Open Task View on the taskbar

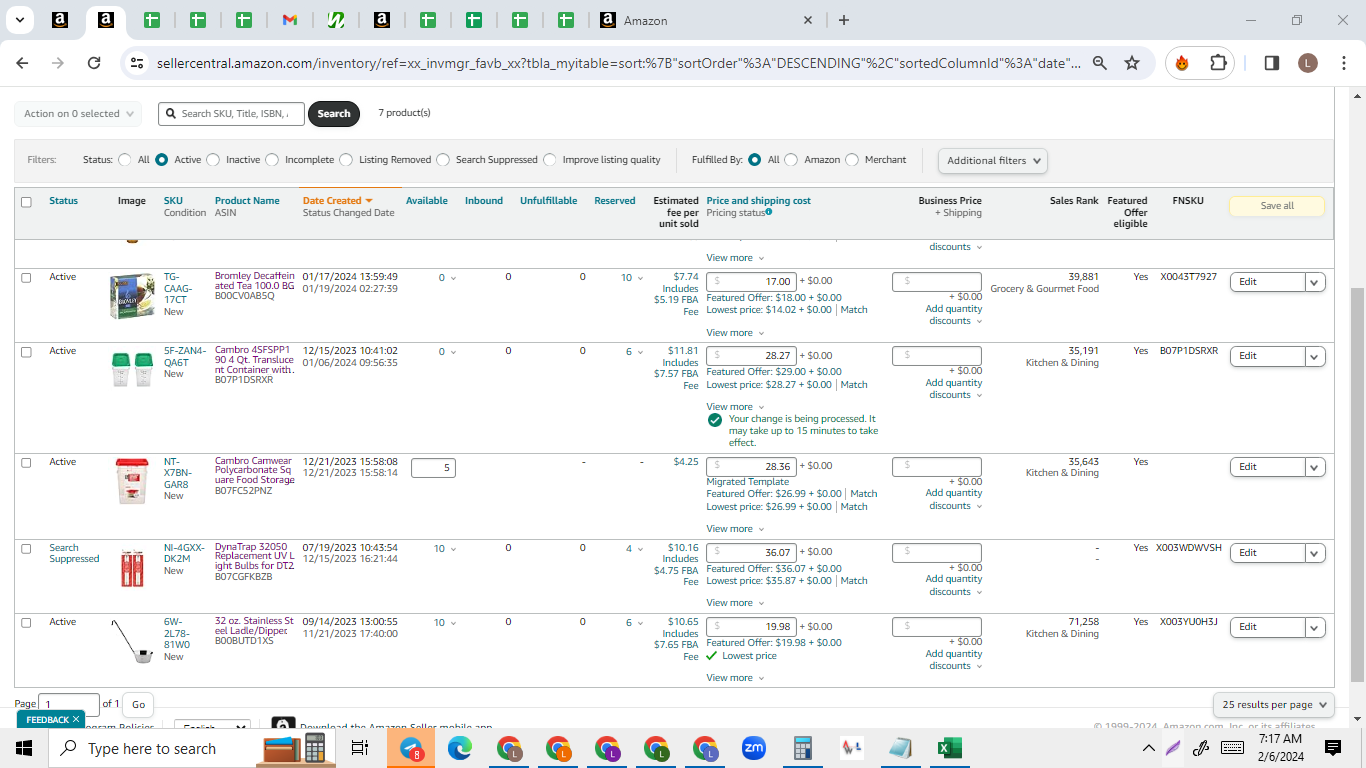360,748
